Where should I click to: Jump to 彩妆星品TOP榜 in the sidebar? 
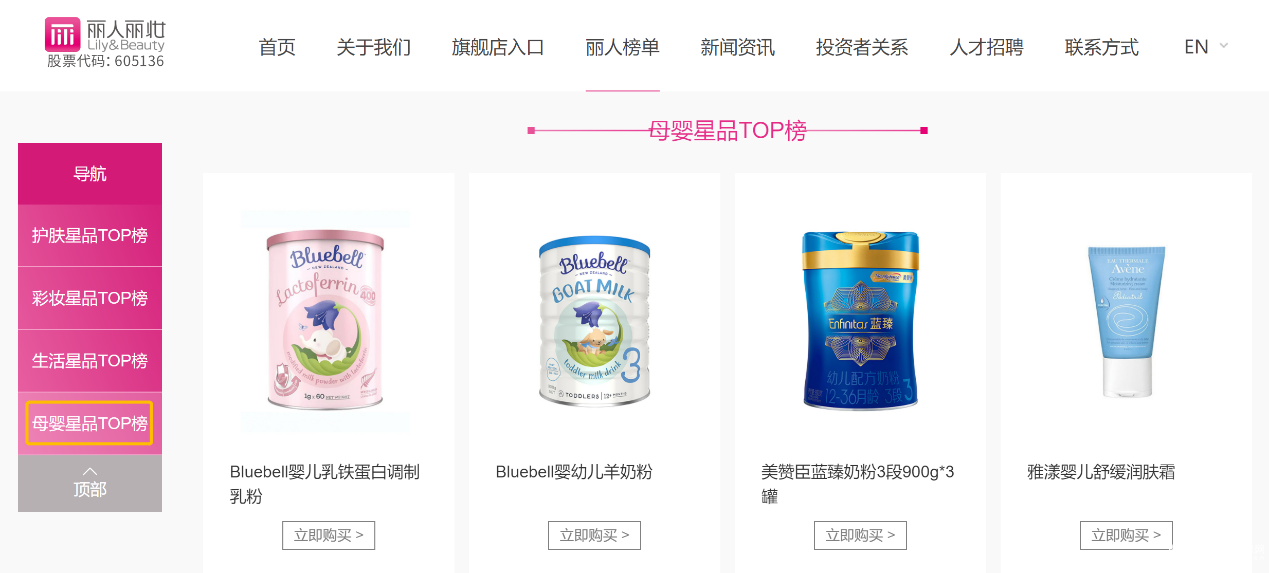[90, 298]
